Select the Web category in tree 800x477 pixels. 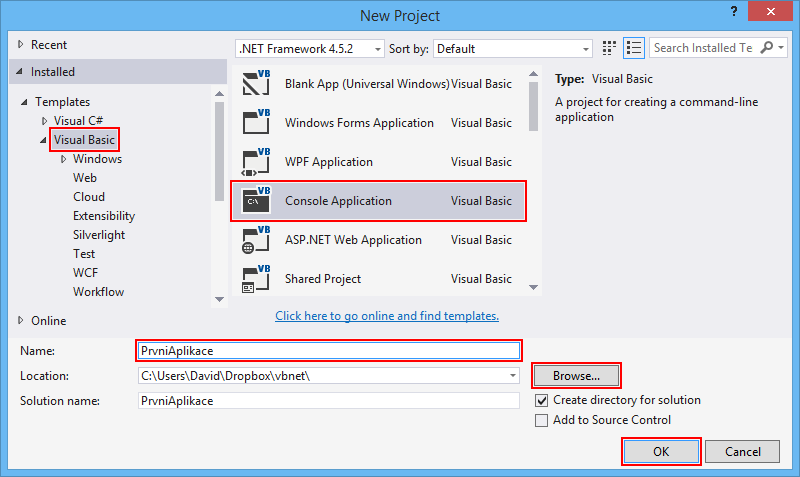pyautogui.click(x=85, y=178)
